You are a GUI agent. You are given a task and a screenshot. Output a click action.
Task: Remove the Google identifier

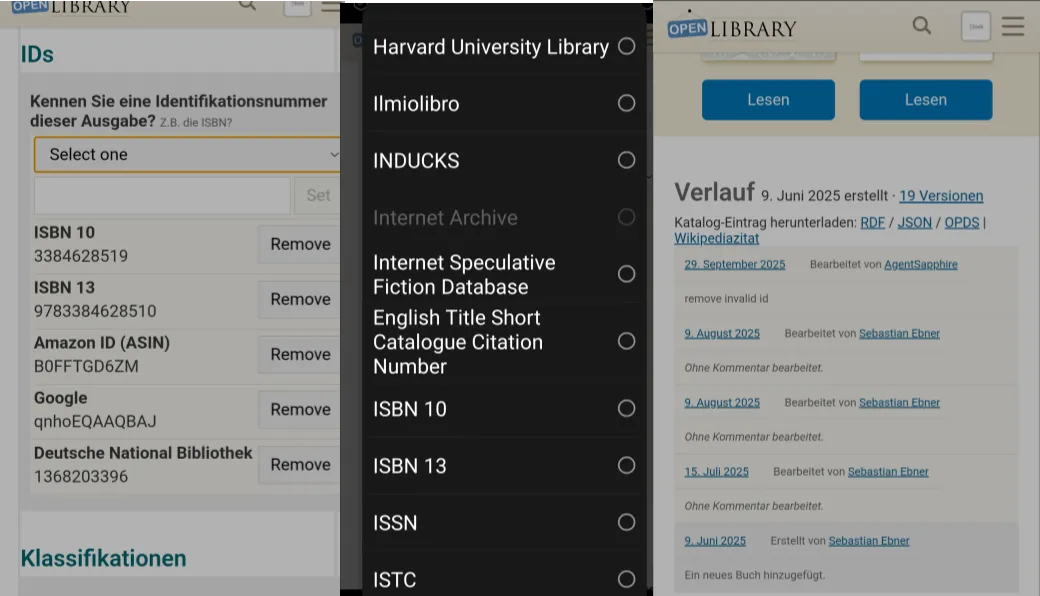pyautogui.click(x=300, y=409)
